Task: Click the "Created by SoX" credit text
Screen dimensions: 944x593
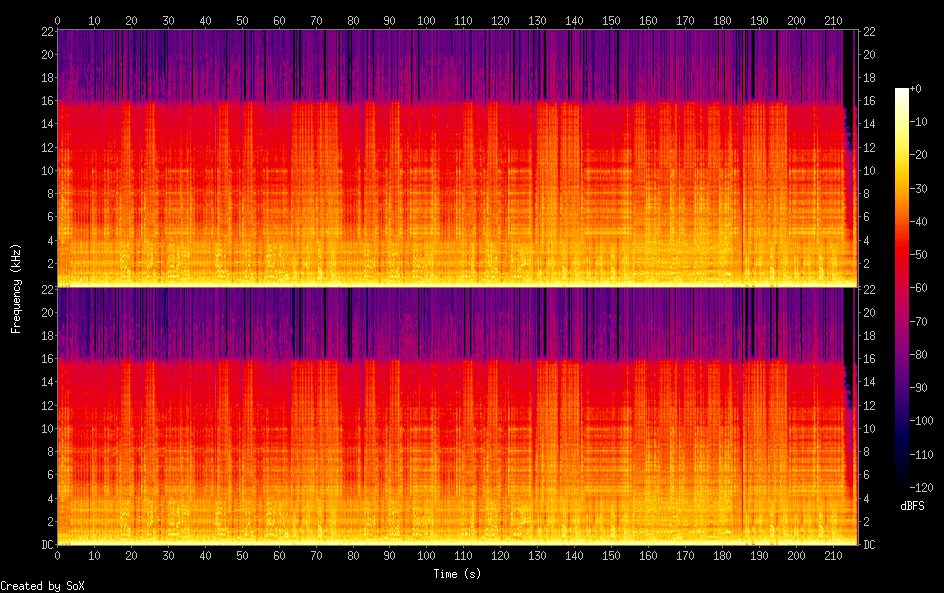Action: 42,585
